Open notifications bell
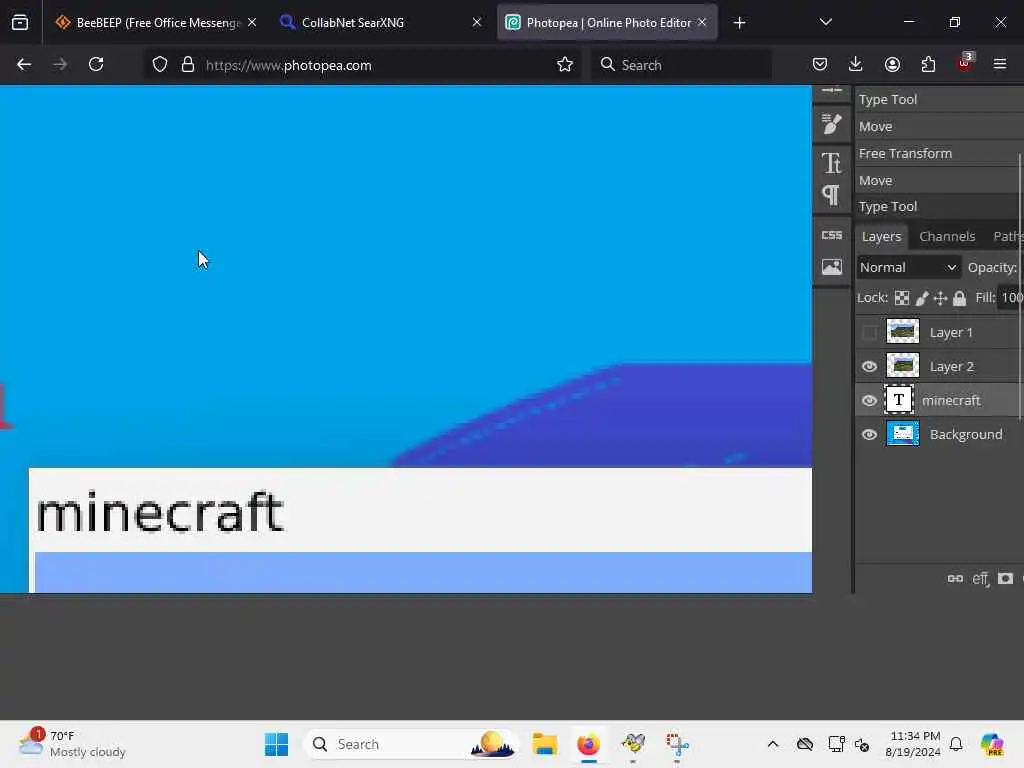The image size is (1024, 768). click(956, 744)
